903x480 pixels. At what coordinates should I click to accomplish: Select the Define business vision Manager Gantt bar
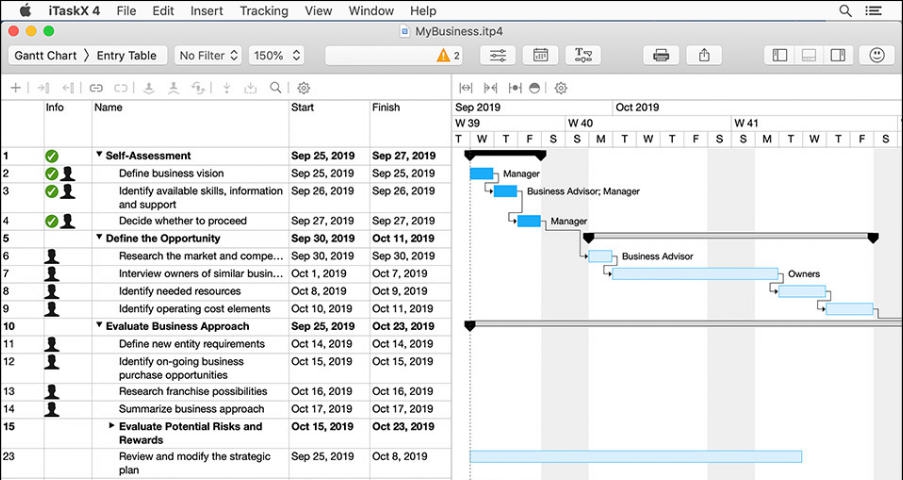481,173
